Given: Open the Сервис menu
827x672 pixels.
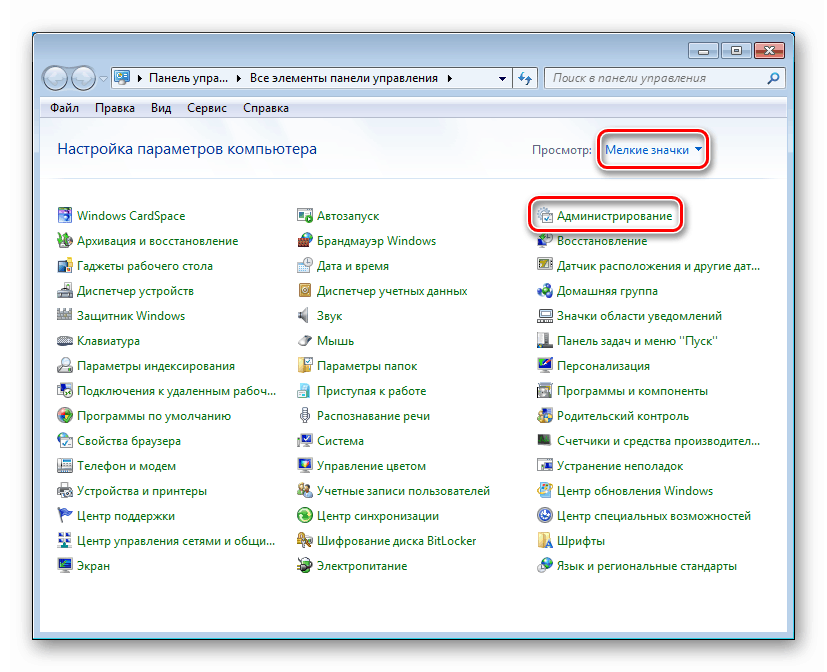Looking at the screenshot, I should click(207, 108).
